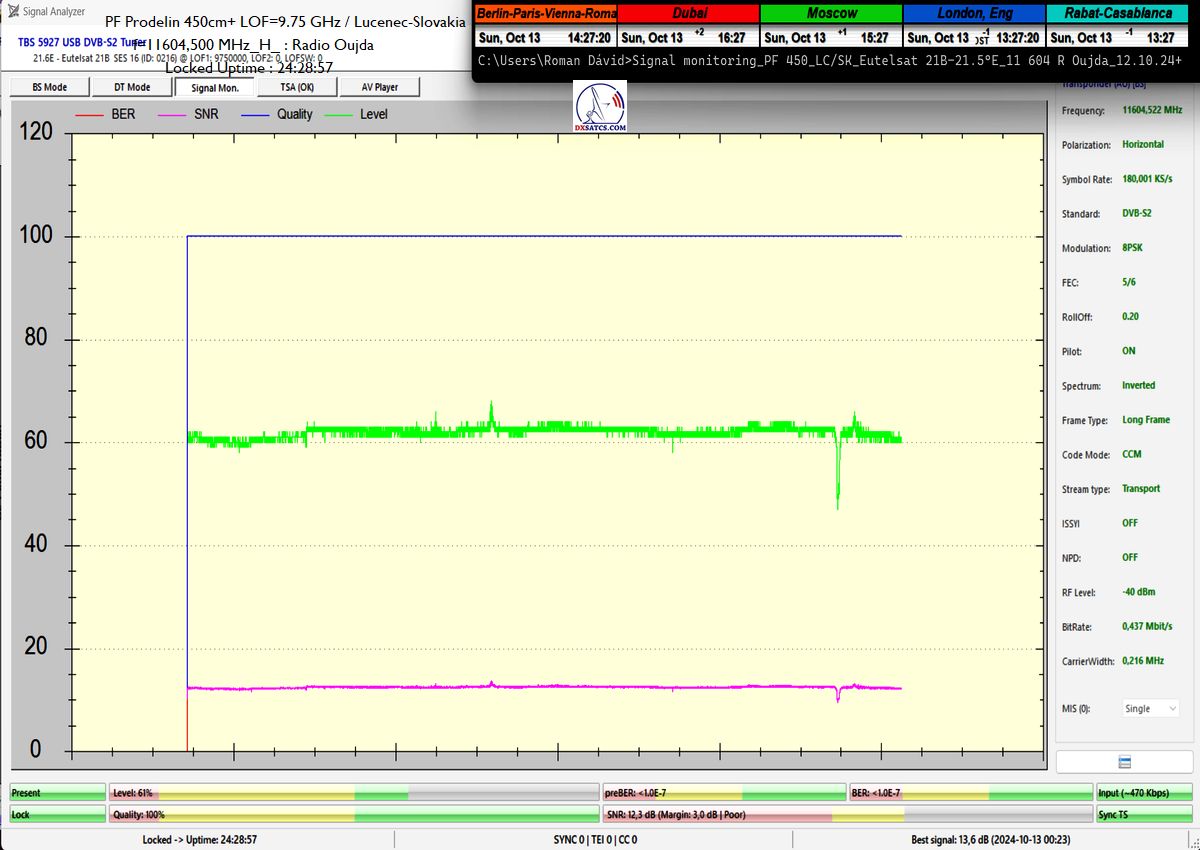Click the green Present status indicator

click(57, 793)
